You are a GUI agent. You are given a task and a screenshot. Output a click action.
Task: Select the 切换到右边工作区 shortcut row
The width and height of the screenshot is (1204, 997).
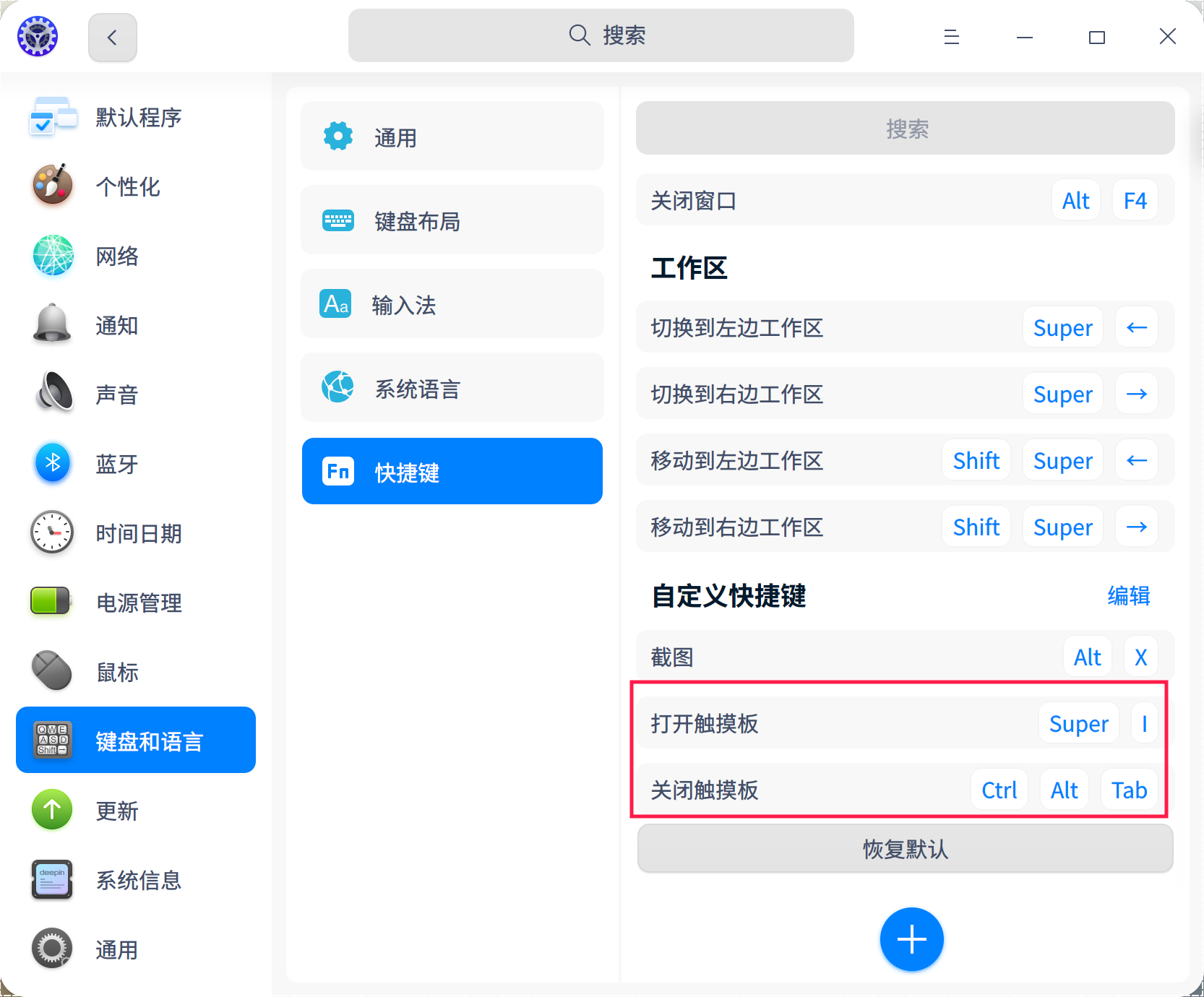(906, 393)
